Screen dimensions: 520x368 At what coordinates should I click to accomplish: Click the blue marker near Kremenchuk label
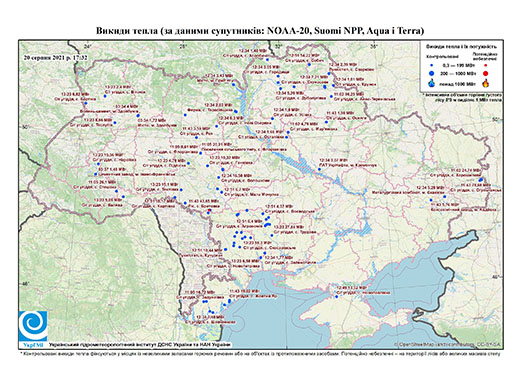pos(319,170)
